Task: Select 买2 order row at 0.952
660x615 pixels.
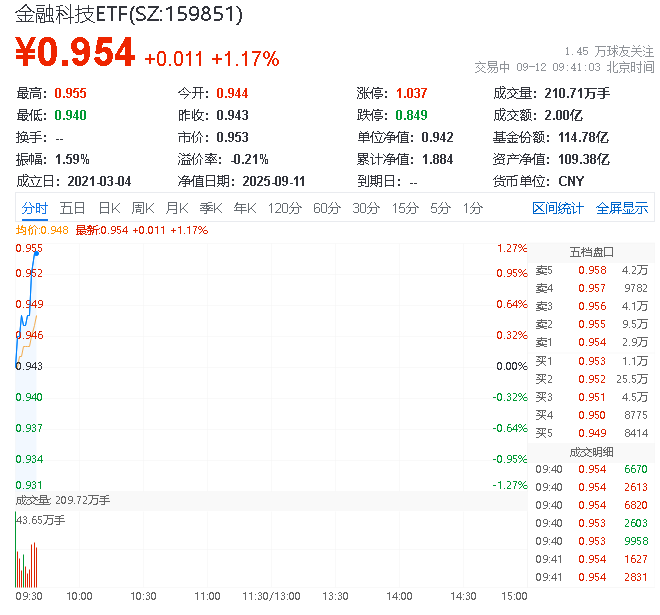Action: click(591, 379)
